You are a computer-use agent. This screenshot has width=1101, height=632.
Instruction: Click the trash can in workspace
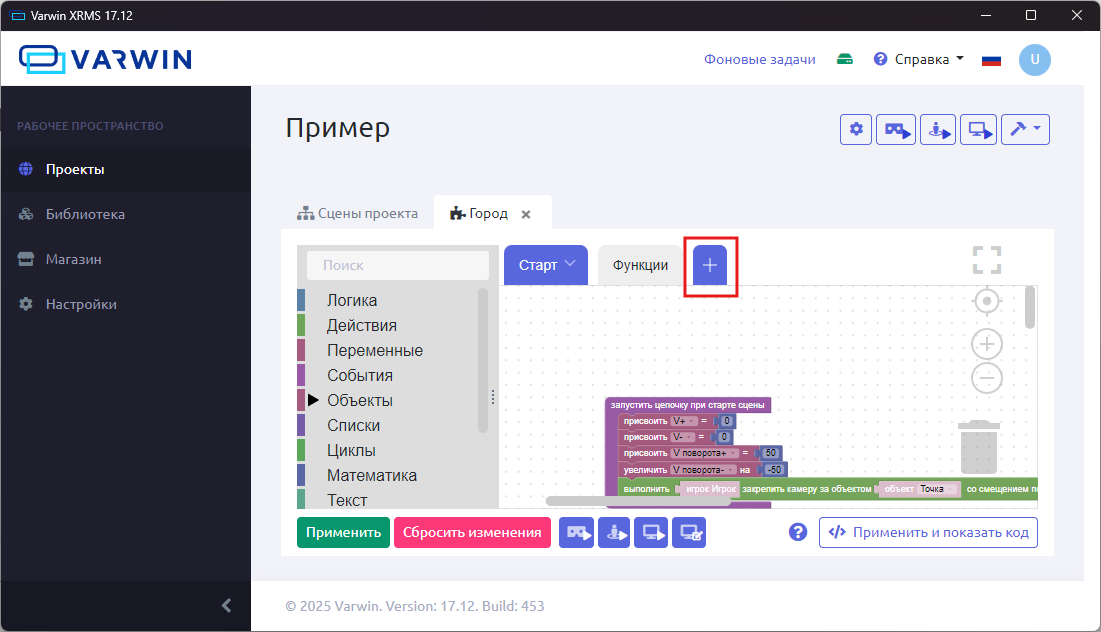pyautogui.click(x=978, y=447)
